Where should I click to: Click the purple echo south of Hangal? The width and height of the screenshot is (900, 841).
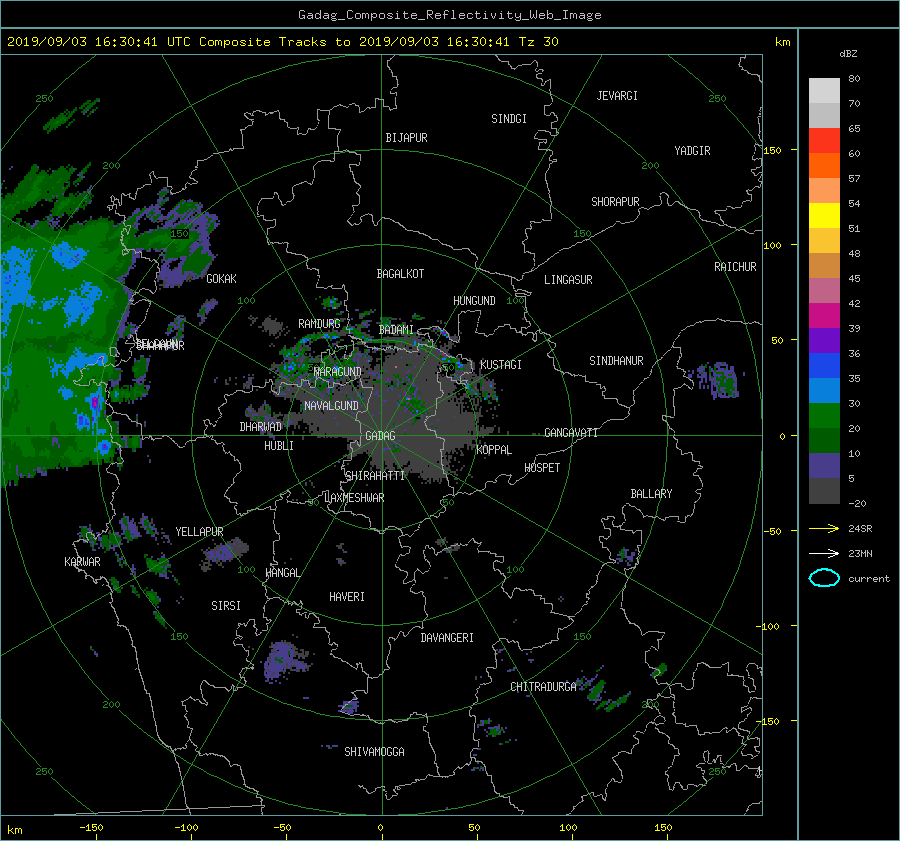285,660
